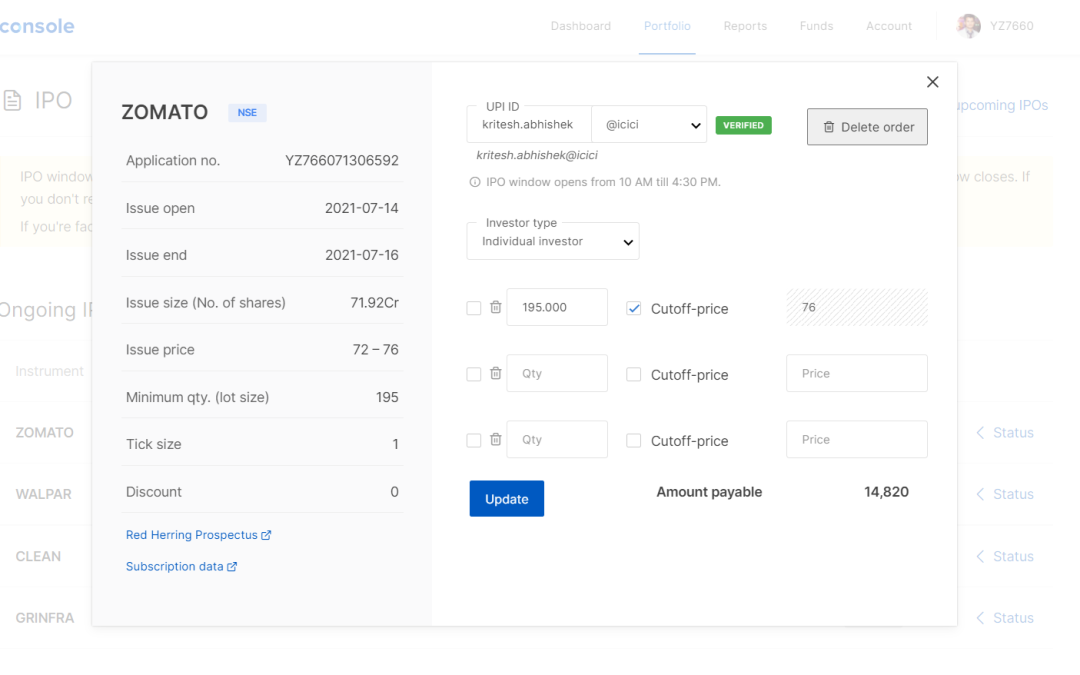
Task: Click trash icon in third bid row
Action: click(x=495, y=439)
